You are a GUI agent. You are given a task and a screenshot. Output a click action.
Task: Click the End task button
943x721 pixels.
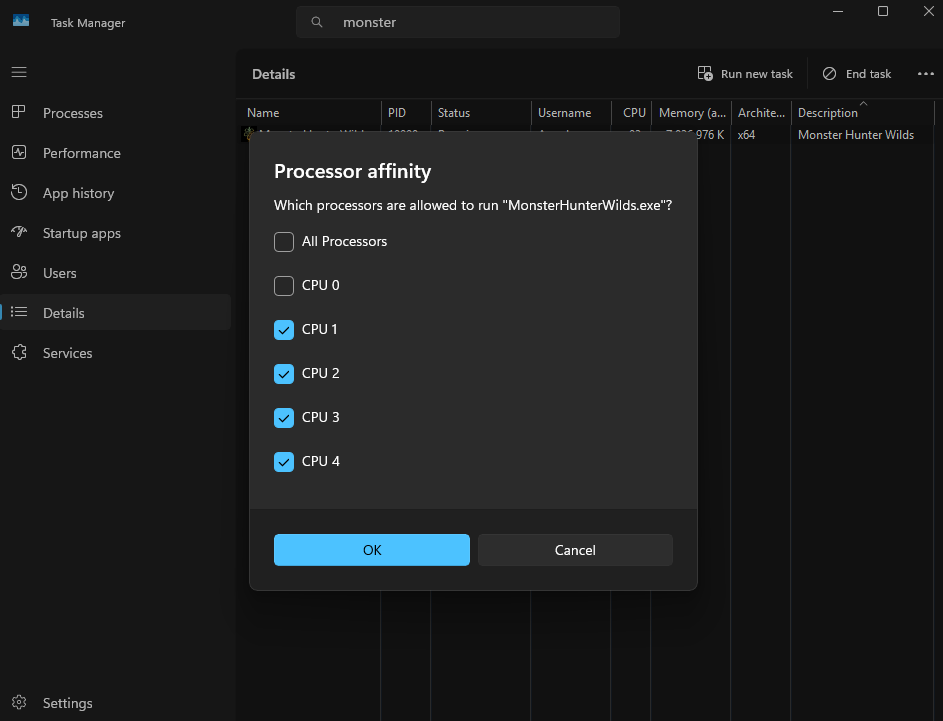click(x=857, y=74)
